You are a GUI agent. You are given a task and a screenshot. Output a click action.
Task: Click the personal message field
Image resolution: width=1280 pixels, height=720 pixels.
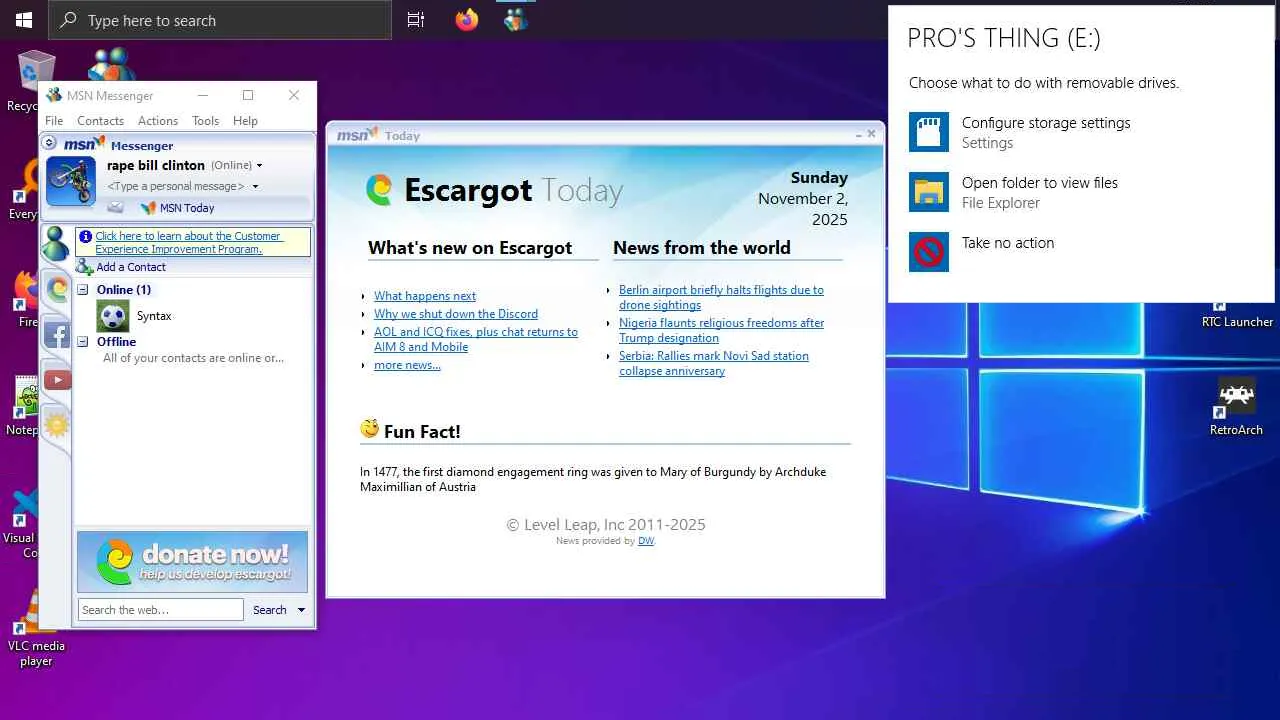click(x=176, y=187)
